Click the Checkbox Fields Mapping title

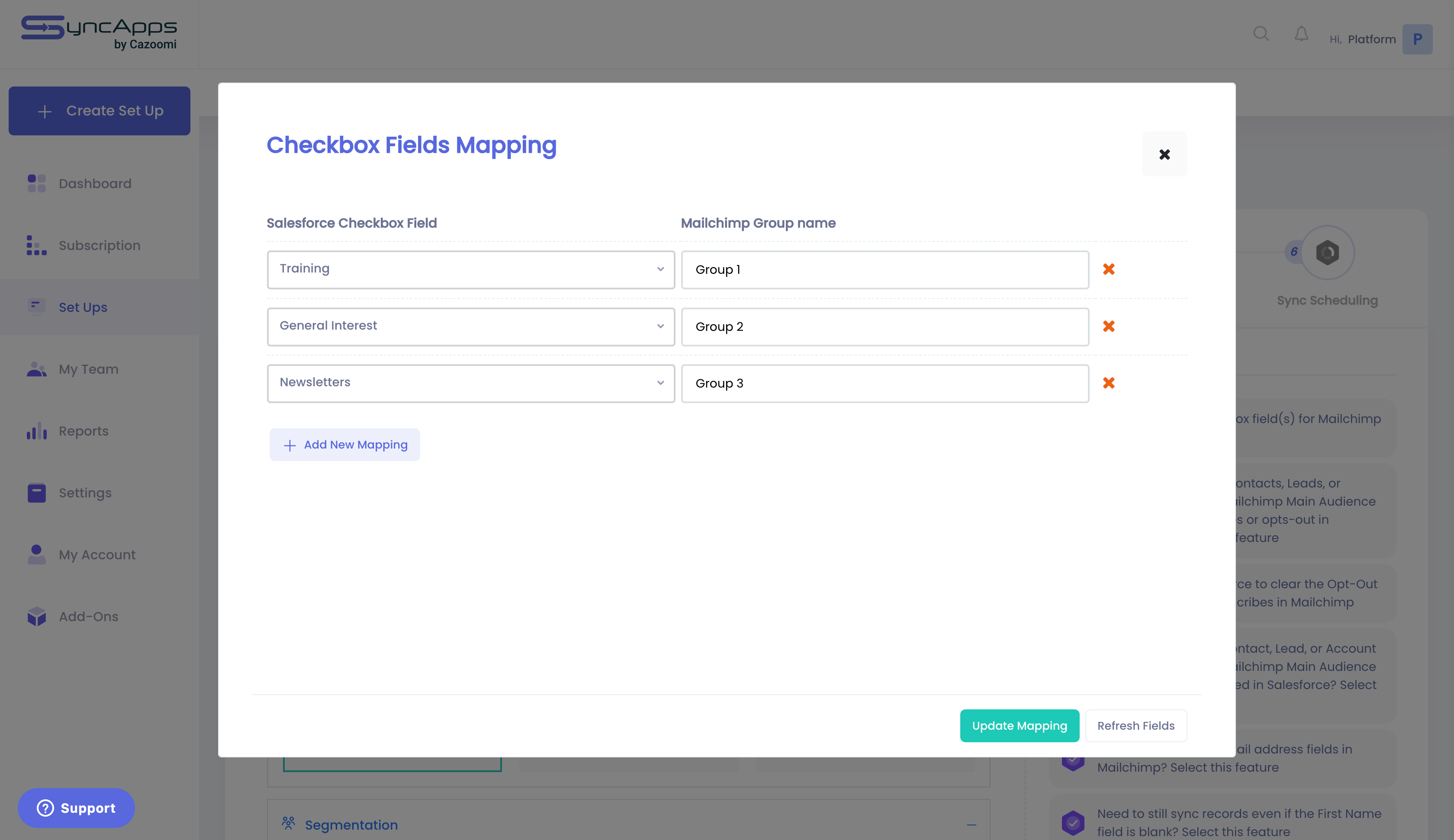click(412, 145)
